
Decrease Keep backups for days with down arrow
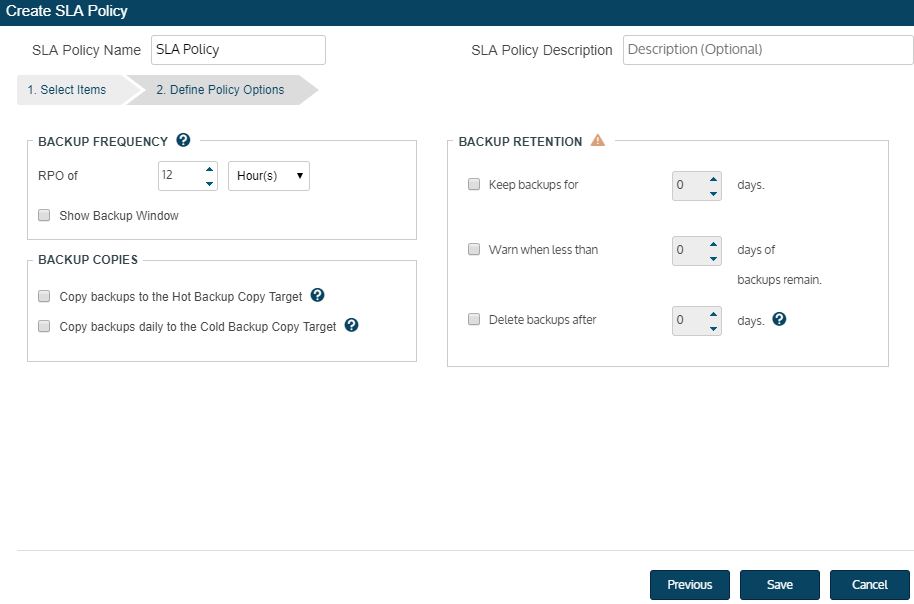click(x=713, y=192)
